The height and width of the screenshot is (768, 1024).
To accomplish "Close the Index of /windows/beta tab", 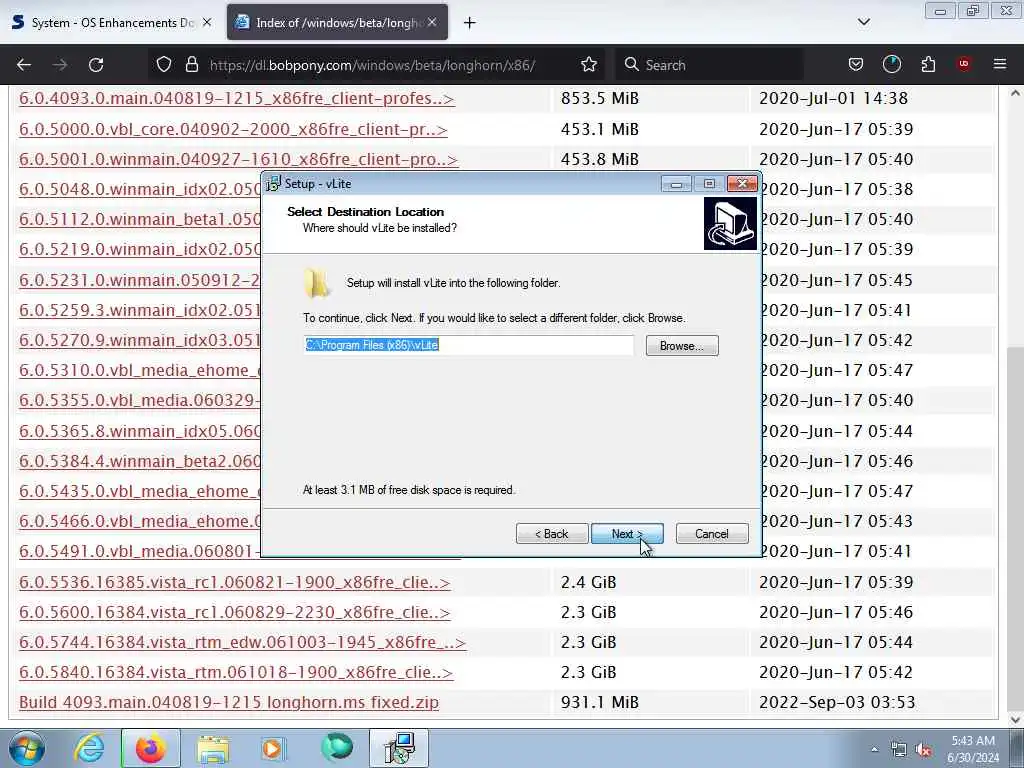I will click(432, 22).
